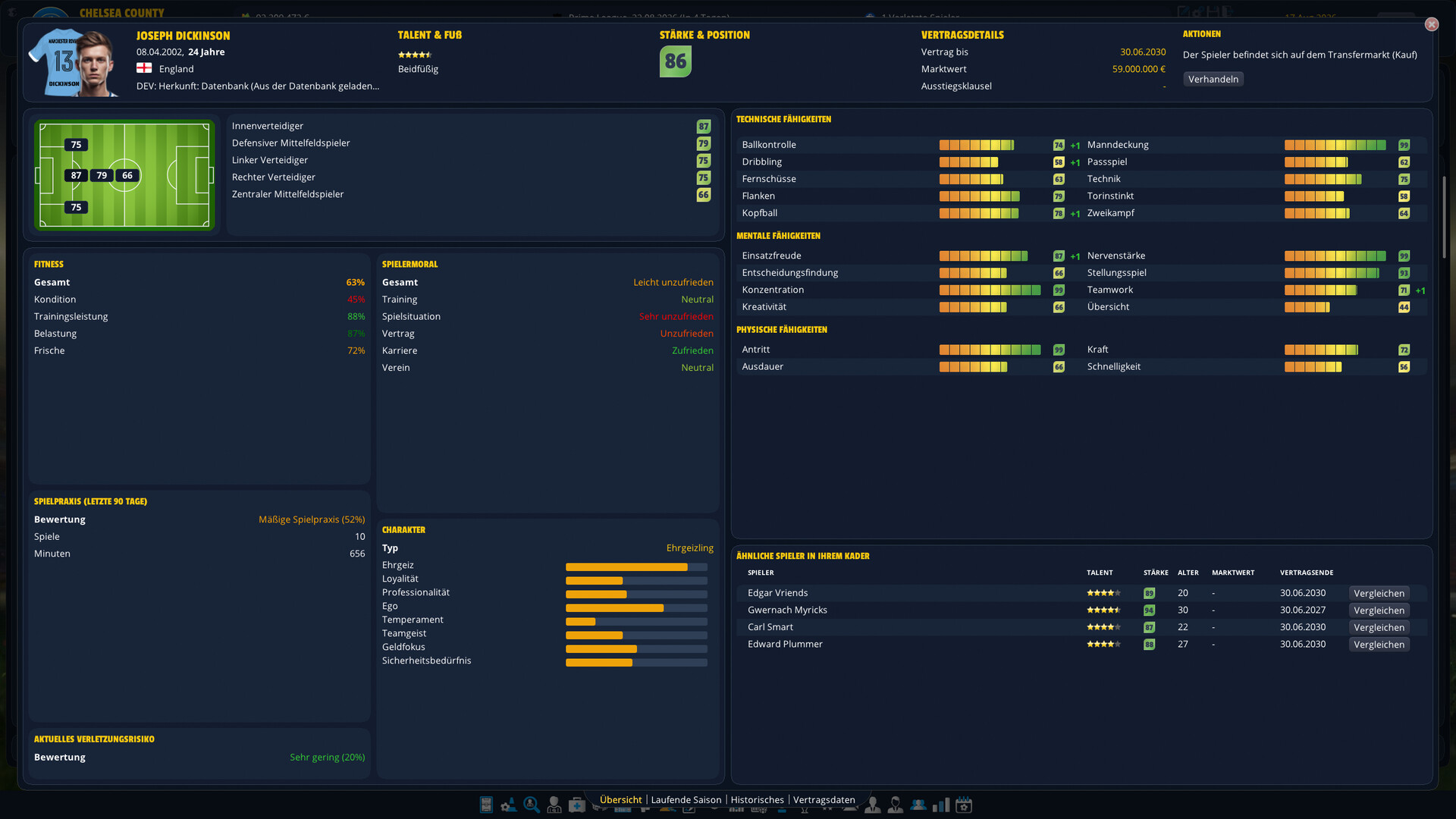
Task: Open the bar chart statistics icon
Action: click(x=941, y=805)
